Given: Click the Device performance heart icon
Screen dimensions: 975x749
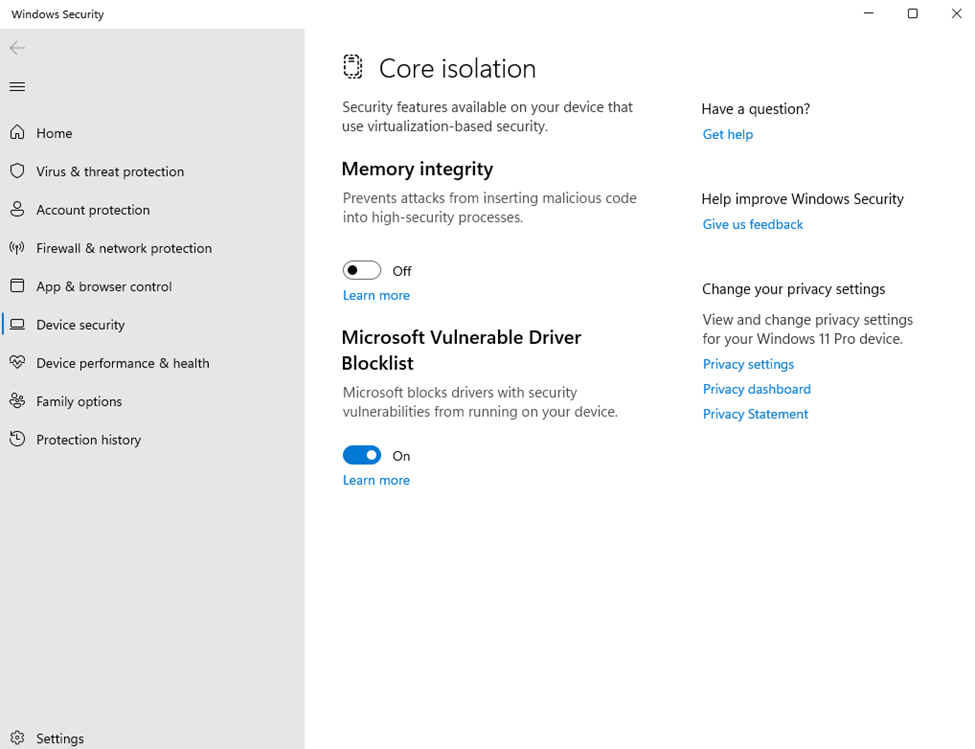Looking at the screenshot, I should pos(17,362).
